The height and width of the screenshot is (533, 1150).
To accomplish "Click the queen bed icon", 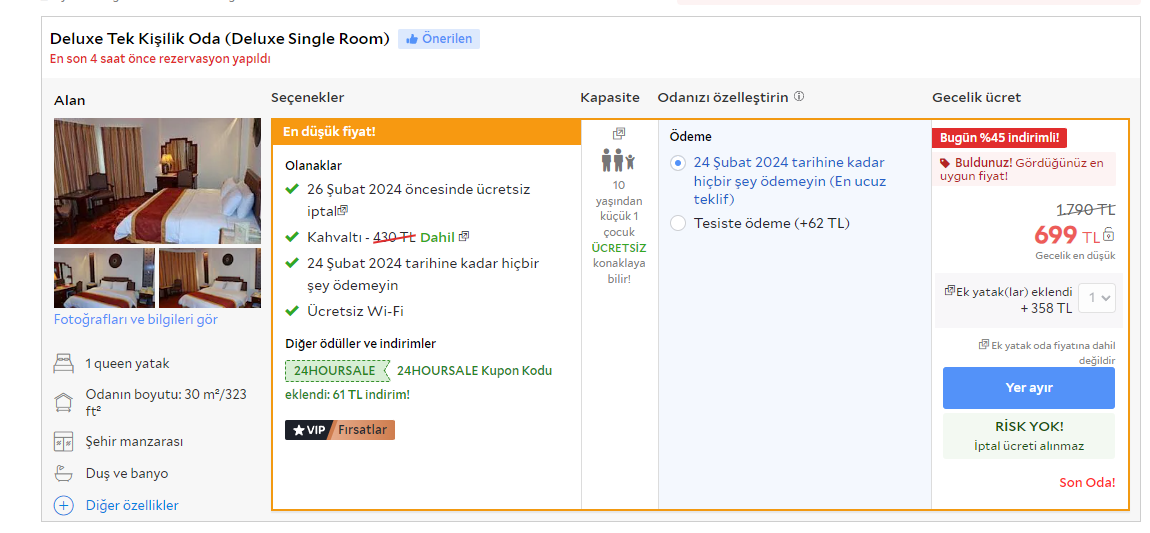I will 64,364.
